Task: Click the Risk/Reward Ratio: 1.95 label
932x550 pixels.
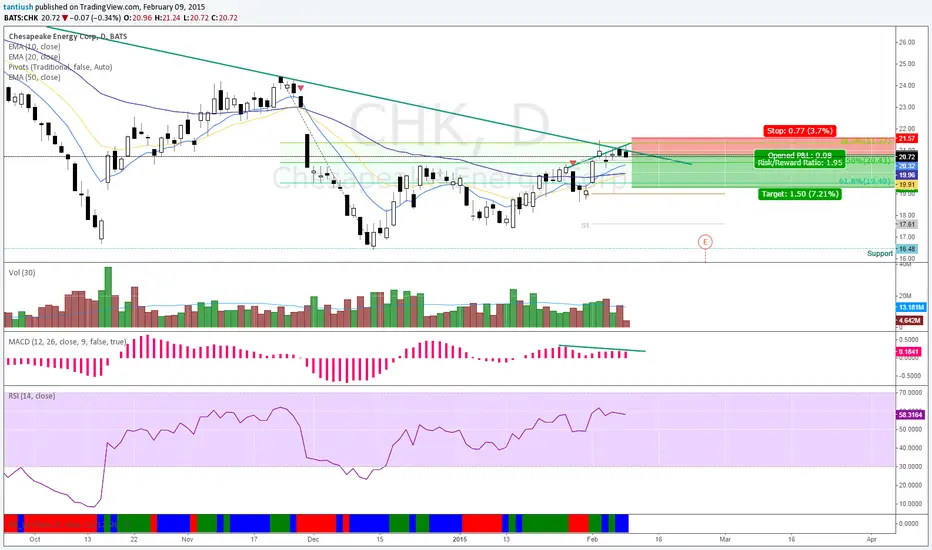Action: click(799, 162)
